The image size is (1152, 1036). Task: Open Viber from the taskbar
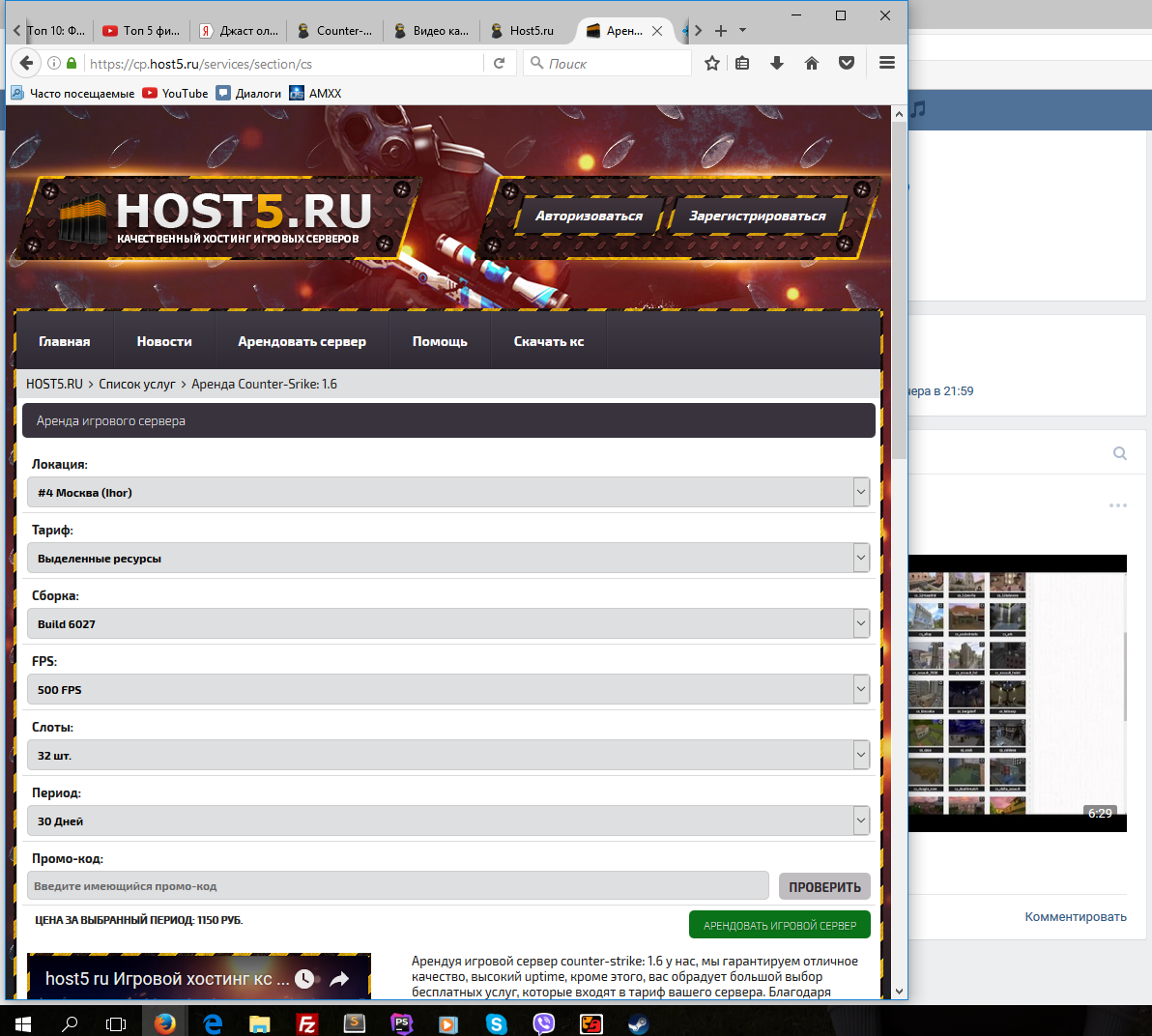544,1023
